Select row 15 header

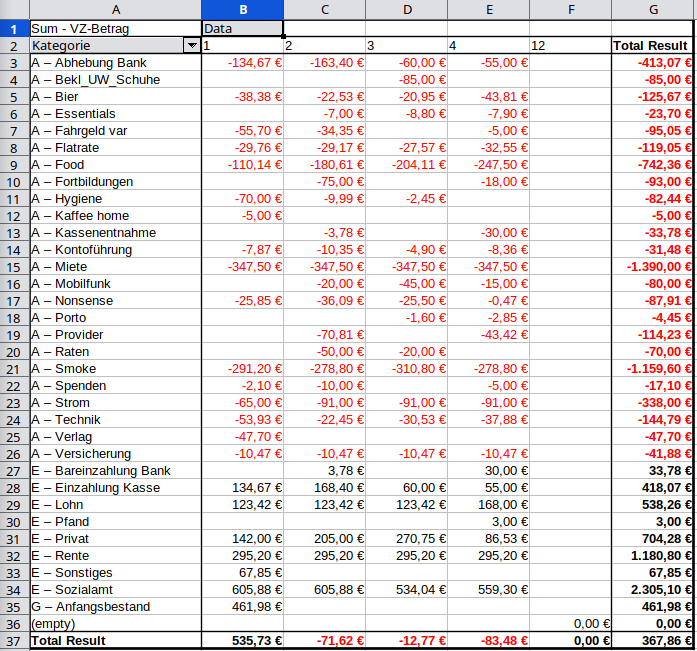tap(14, 267)
